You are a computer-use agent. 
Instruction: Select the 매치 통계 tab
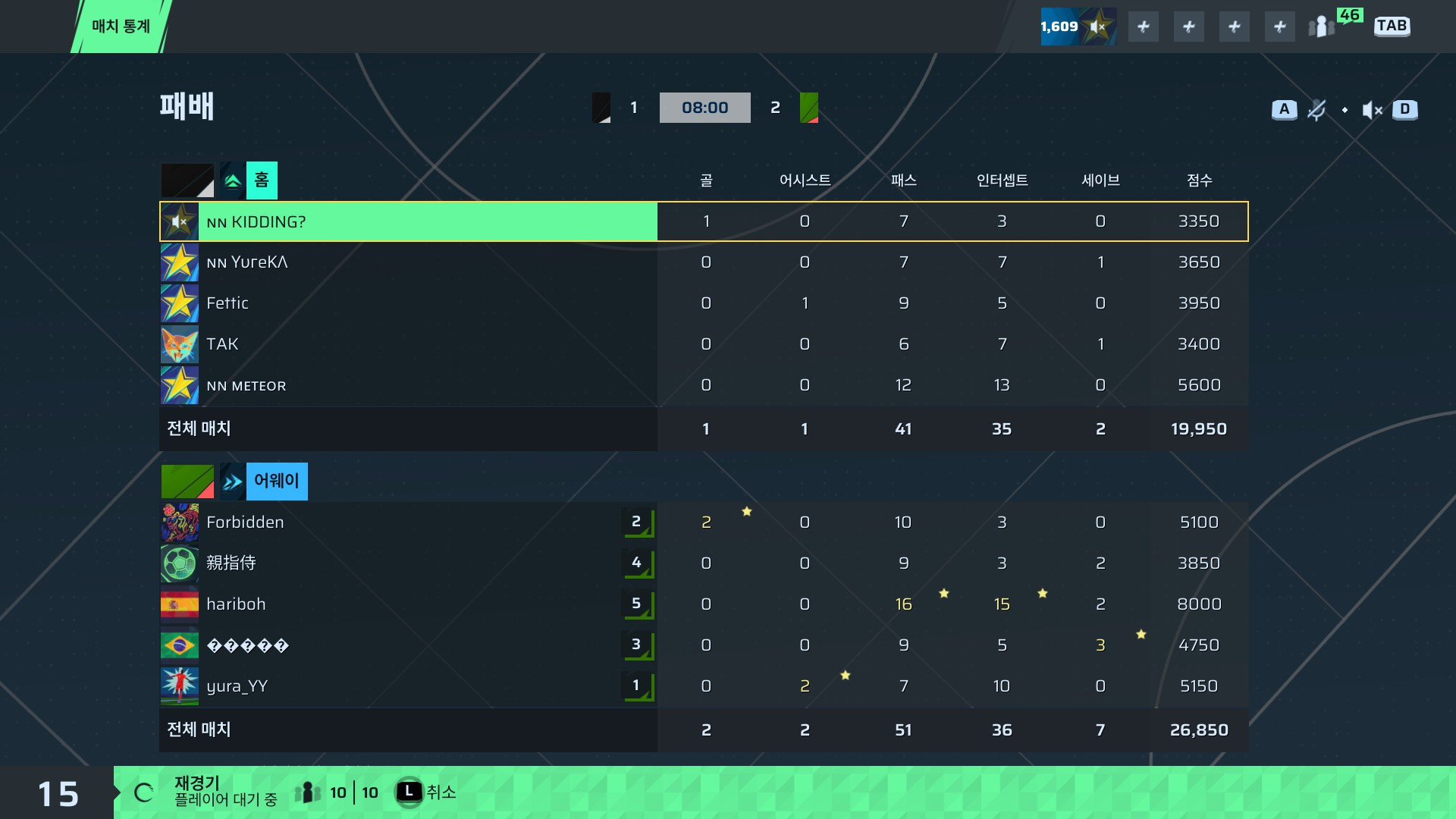click(x=121, y=27)
